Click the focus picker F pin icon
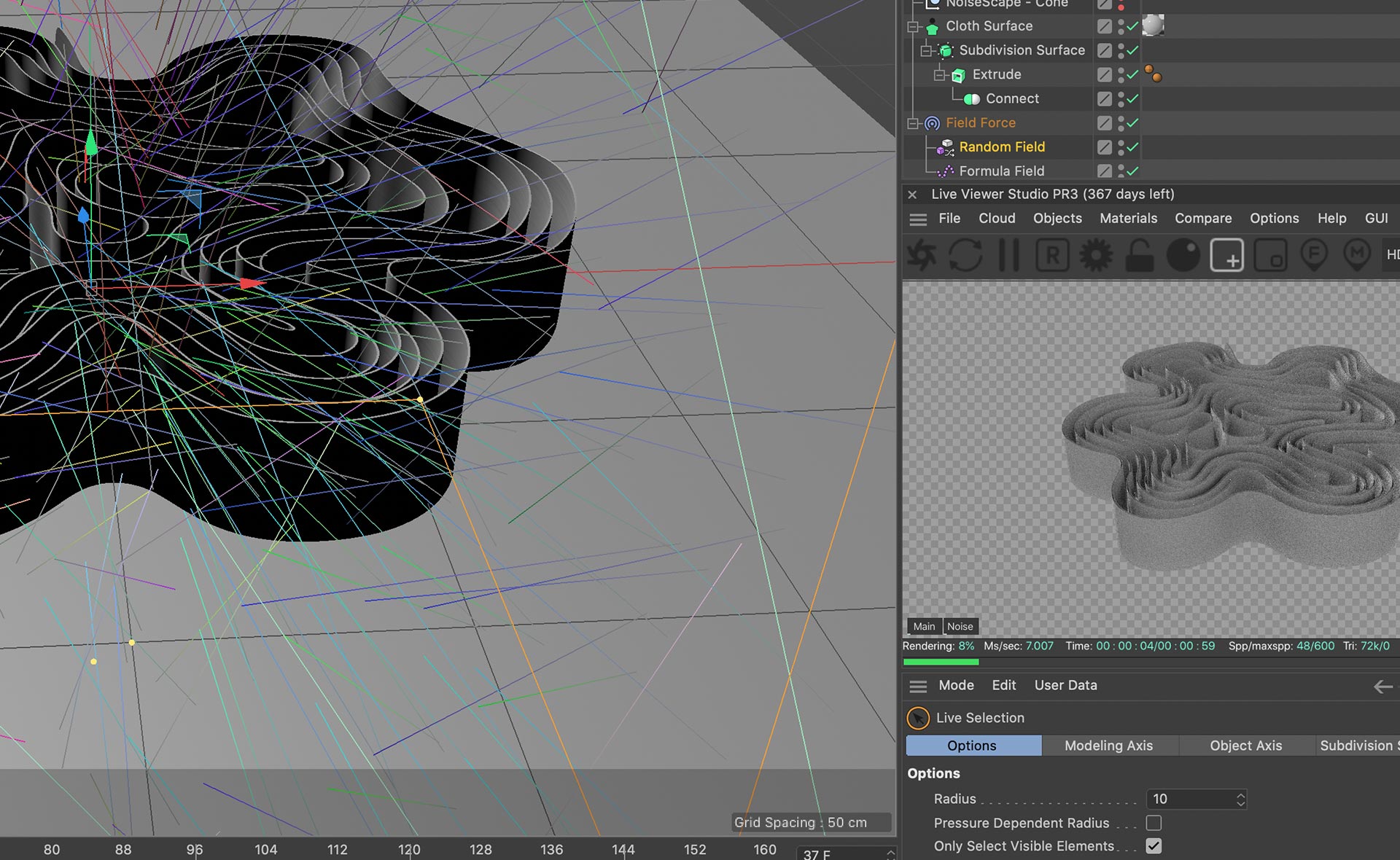Viewport: 1400px width, 860px height. pyautogui.click(x=1314, y=256)
